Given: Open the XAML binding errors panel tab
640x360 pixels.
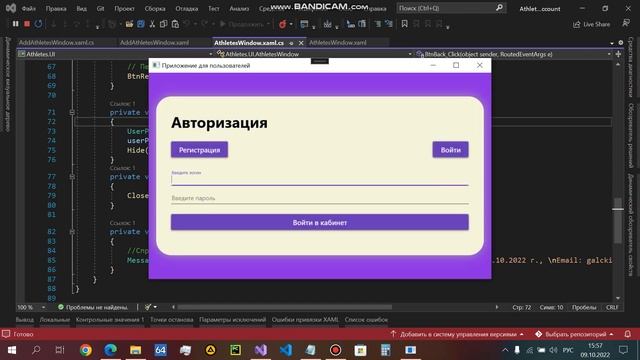Looking at the screenshot, I should pos(305,320).
